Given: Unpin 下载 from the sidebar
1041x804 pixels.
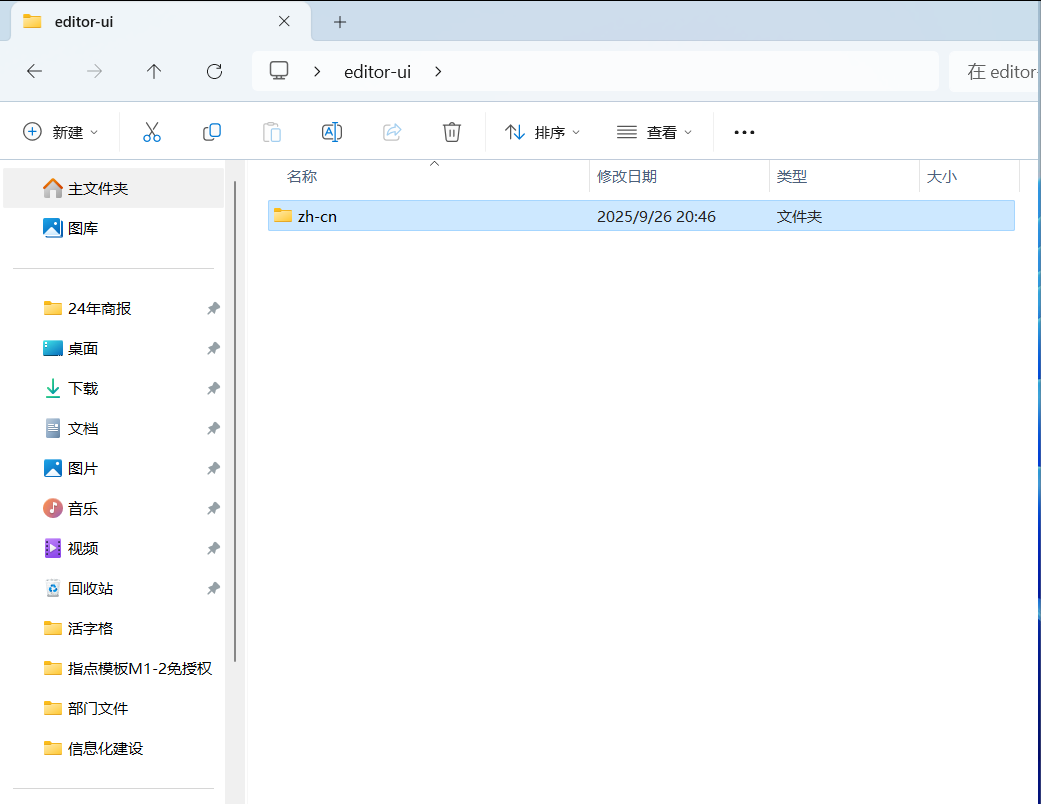Looking at the screenshot, I should [212, 388].
